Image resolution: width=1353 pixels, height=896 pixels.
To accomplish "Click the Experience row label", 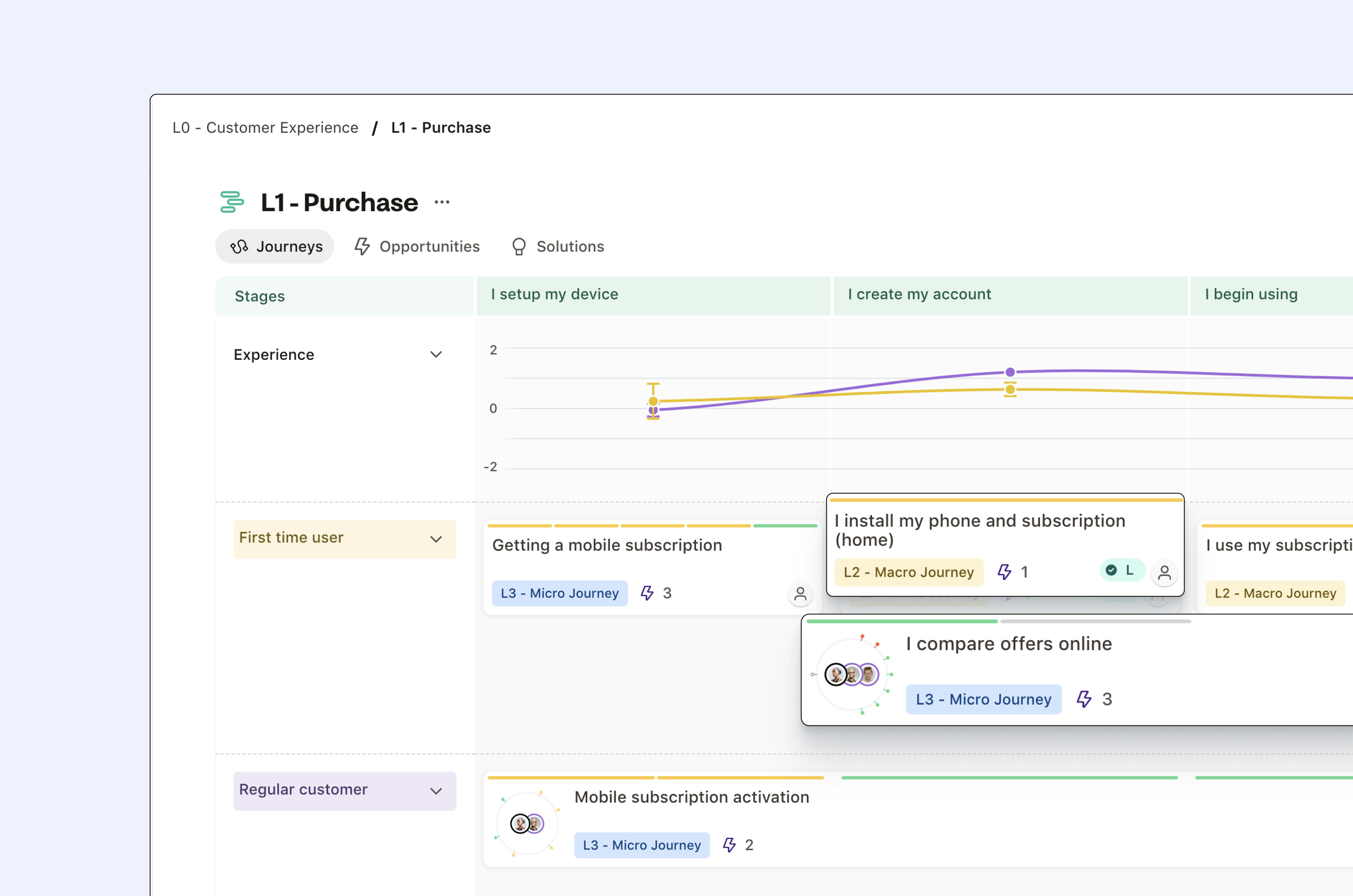I will tap(274, 354).
